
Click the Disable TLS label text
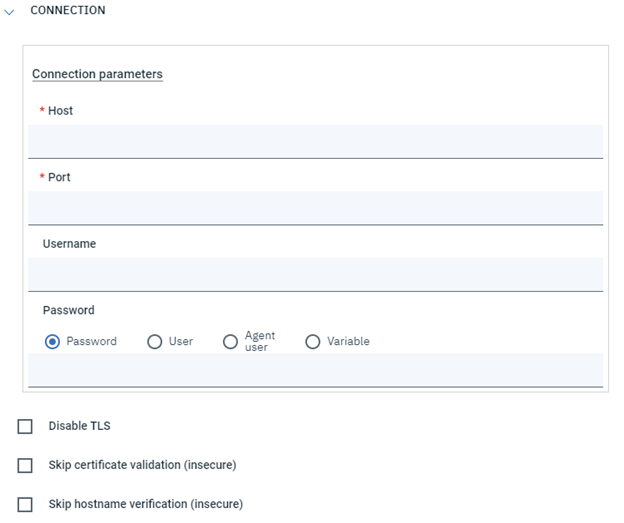tap(79, 426)
